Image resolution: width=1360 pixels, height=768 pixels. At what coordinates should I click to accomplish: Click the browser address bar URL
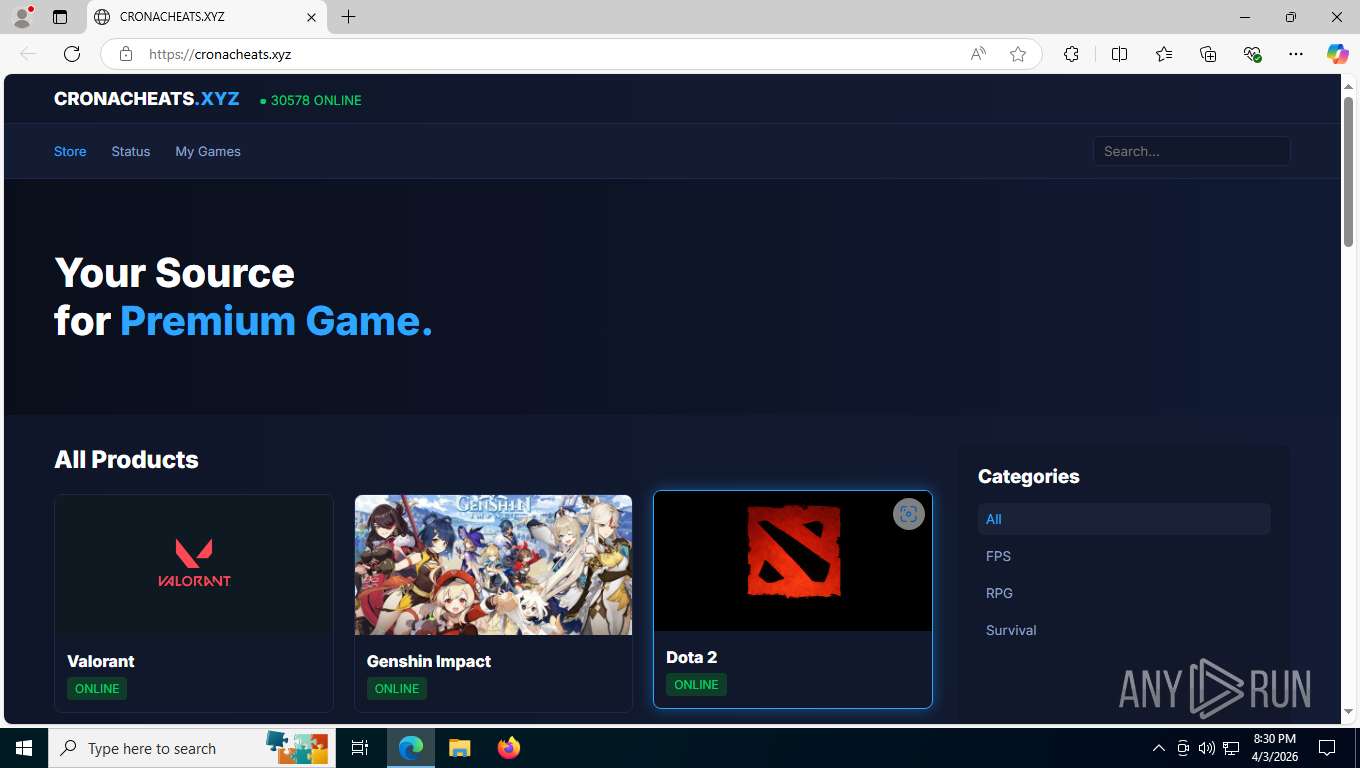(x=220, y=54)
